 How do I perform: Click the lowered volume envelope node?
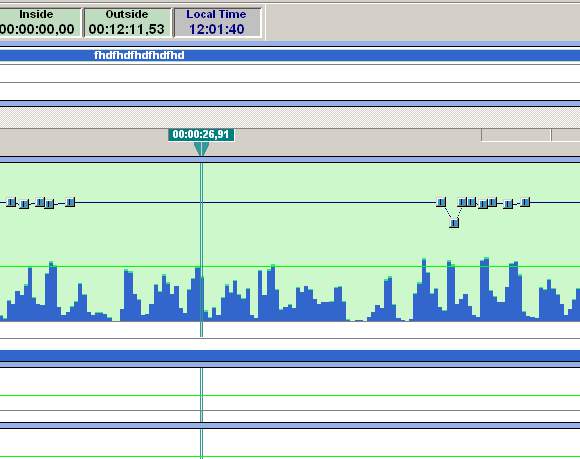[x=454, y=223]
